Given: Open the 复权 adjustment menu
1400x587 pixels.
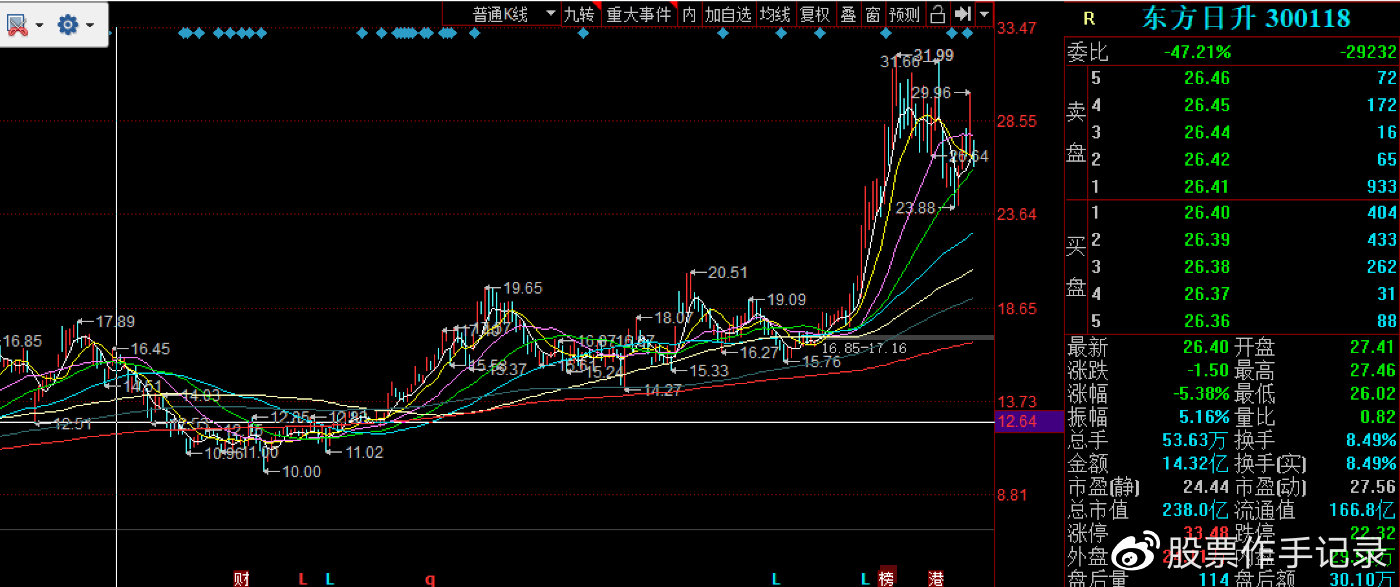Looking at the screenshot, I should 815,14.
